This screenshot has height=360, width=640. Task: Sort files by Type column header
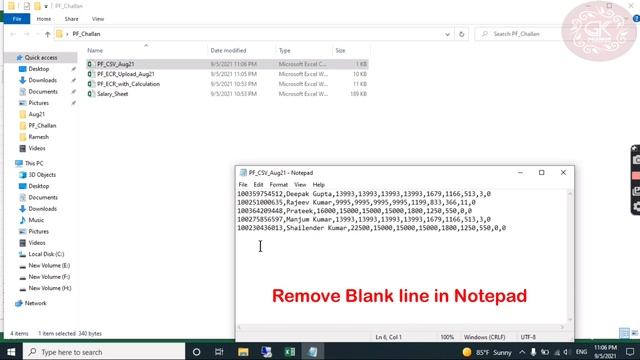point(284,51)
